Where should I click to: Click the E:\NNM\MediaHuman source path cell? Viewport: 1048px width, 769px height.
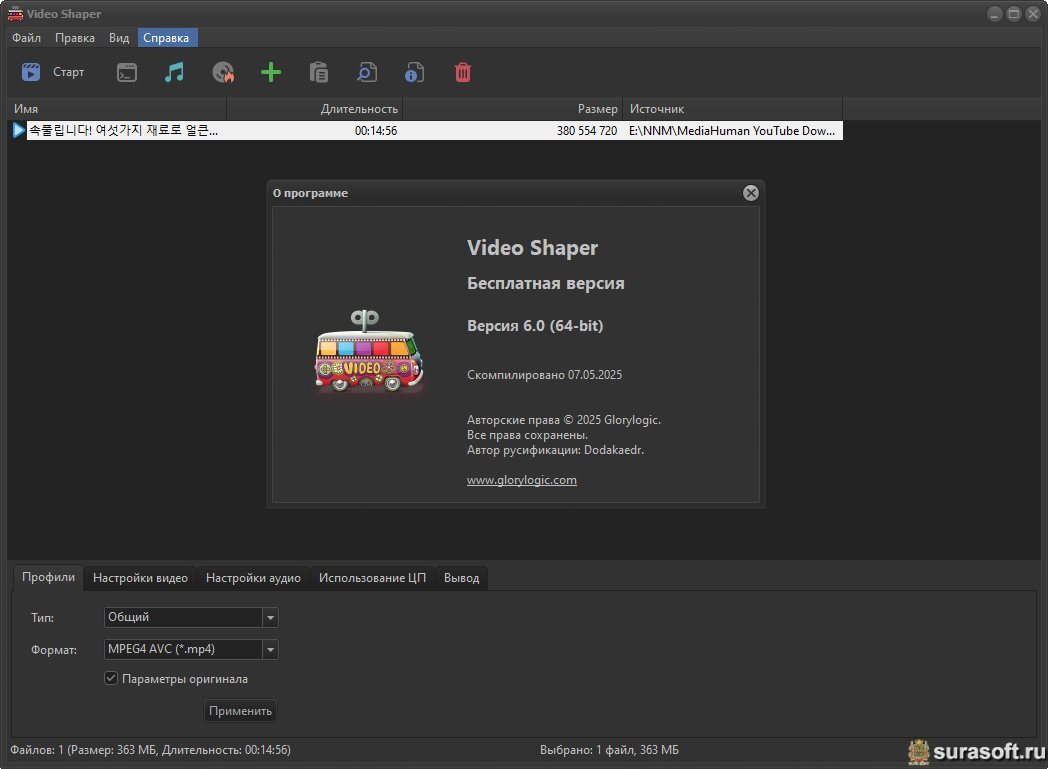tap(732, 131)
